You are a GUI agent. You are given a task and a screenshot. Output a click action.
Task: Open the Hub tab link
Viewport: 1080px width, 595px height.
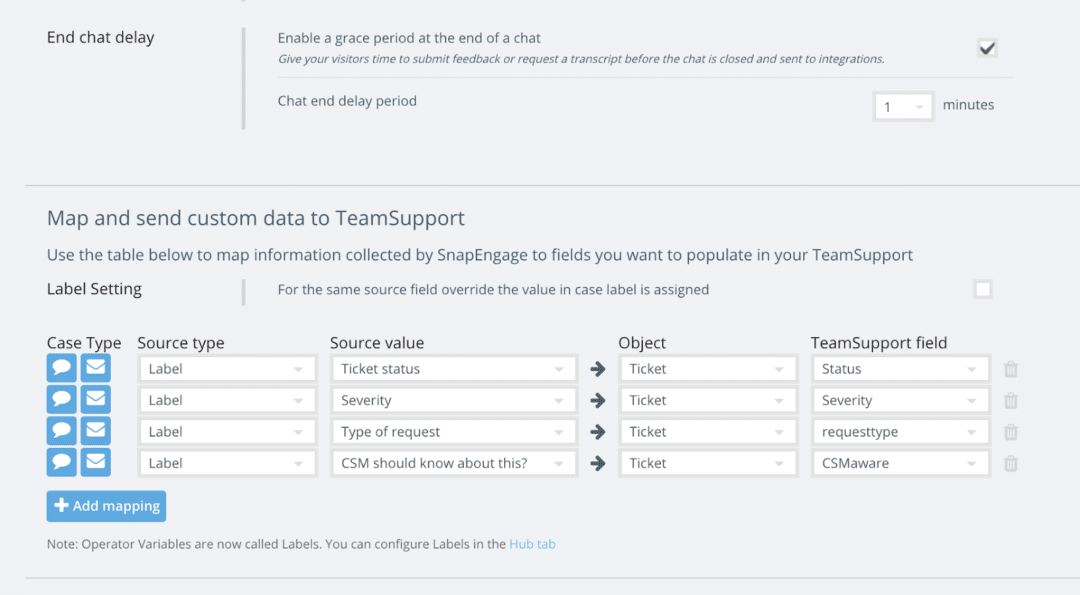[532, 544]
